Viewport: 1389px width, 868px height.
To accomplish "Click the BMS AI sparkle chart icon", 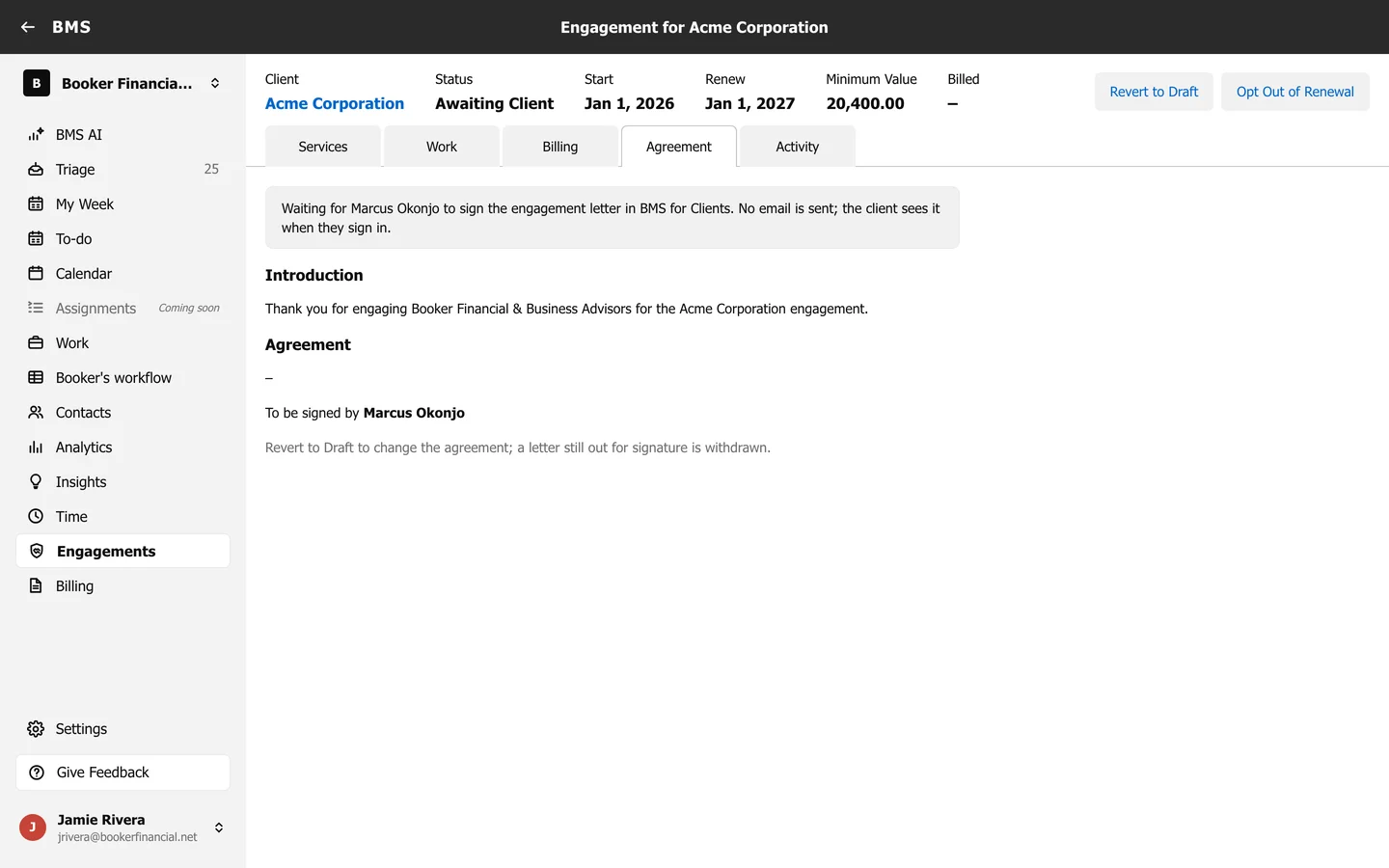I will pos(36,134).
